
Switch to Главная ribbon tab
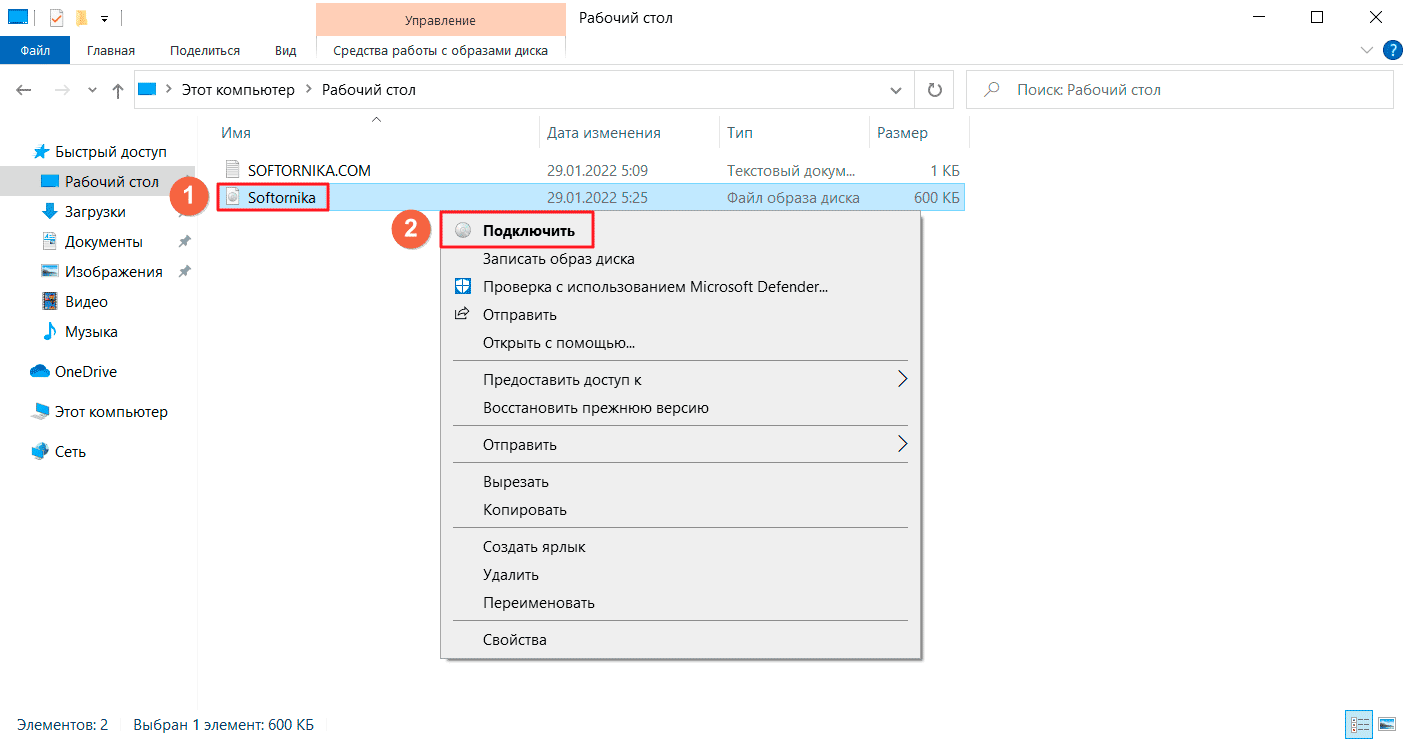pyautogui.click(x=111, y=50)
